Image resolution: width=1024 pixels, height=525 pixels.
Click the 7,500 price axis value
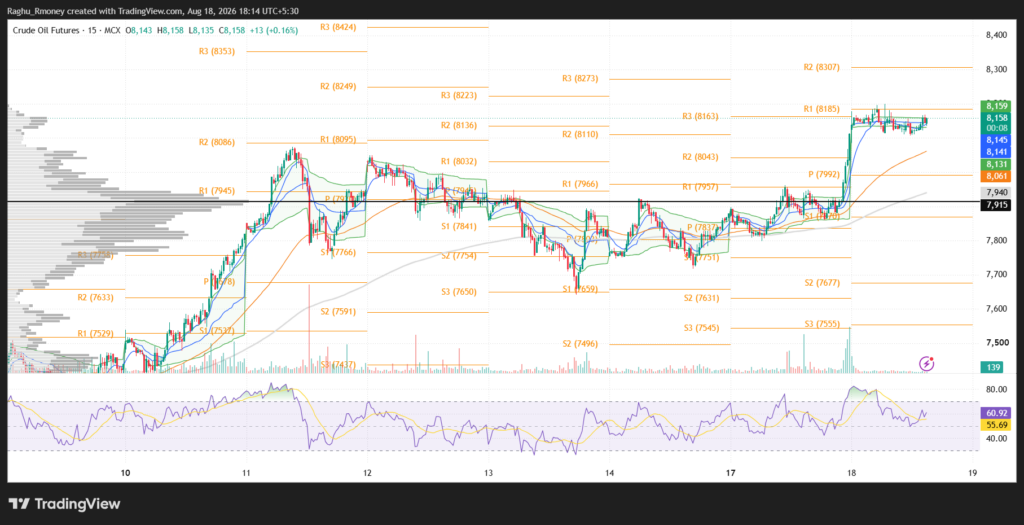coord(996,342)
